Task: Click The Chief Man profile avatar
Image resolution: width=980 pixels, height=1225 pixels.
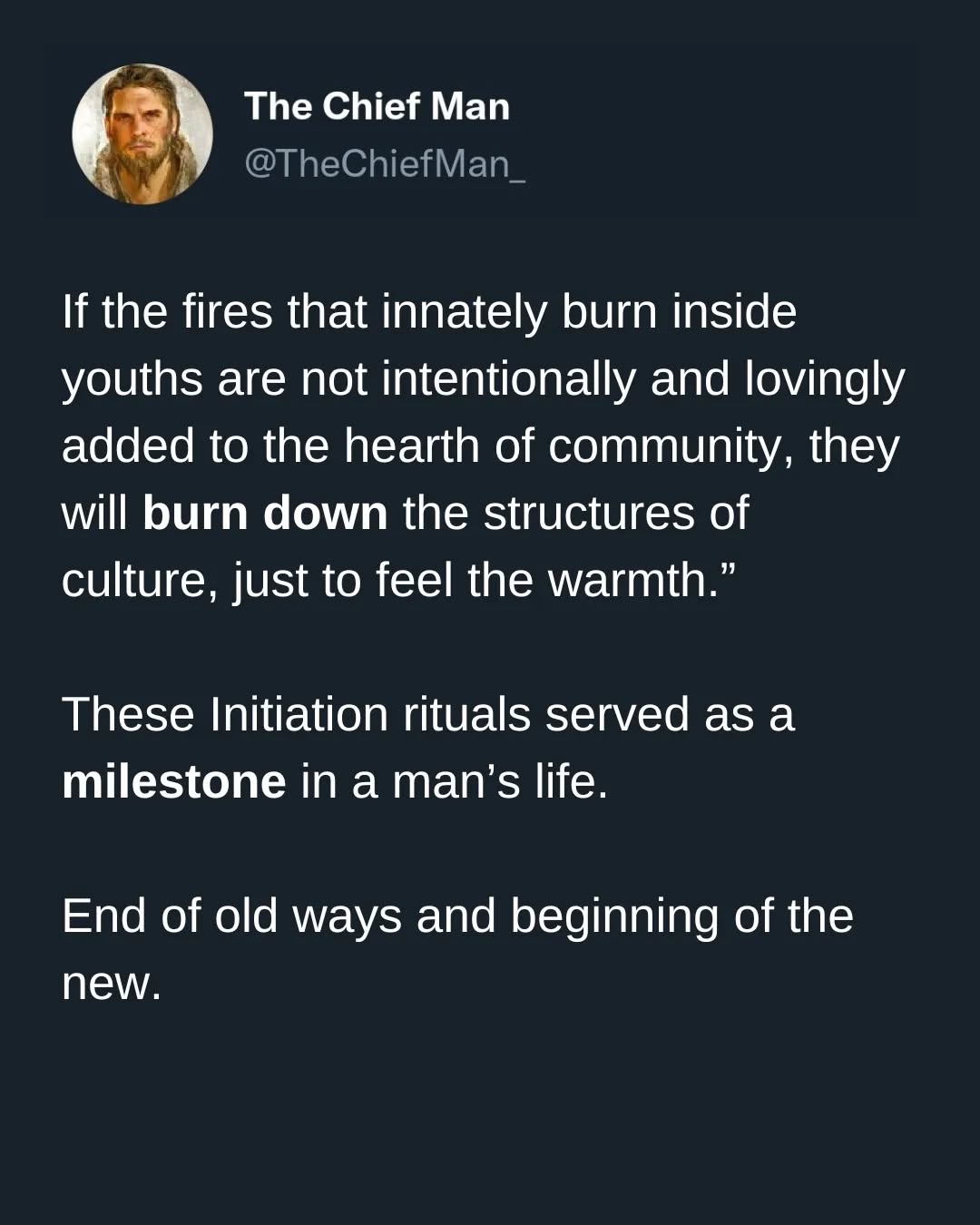Action: (x=142, y=134)
